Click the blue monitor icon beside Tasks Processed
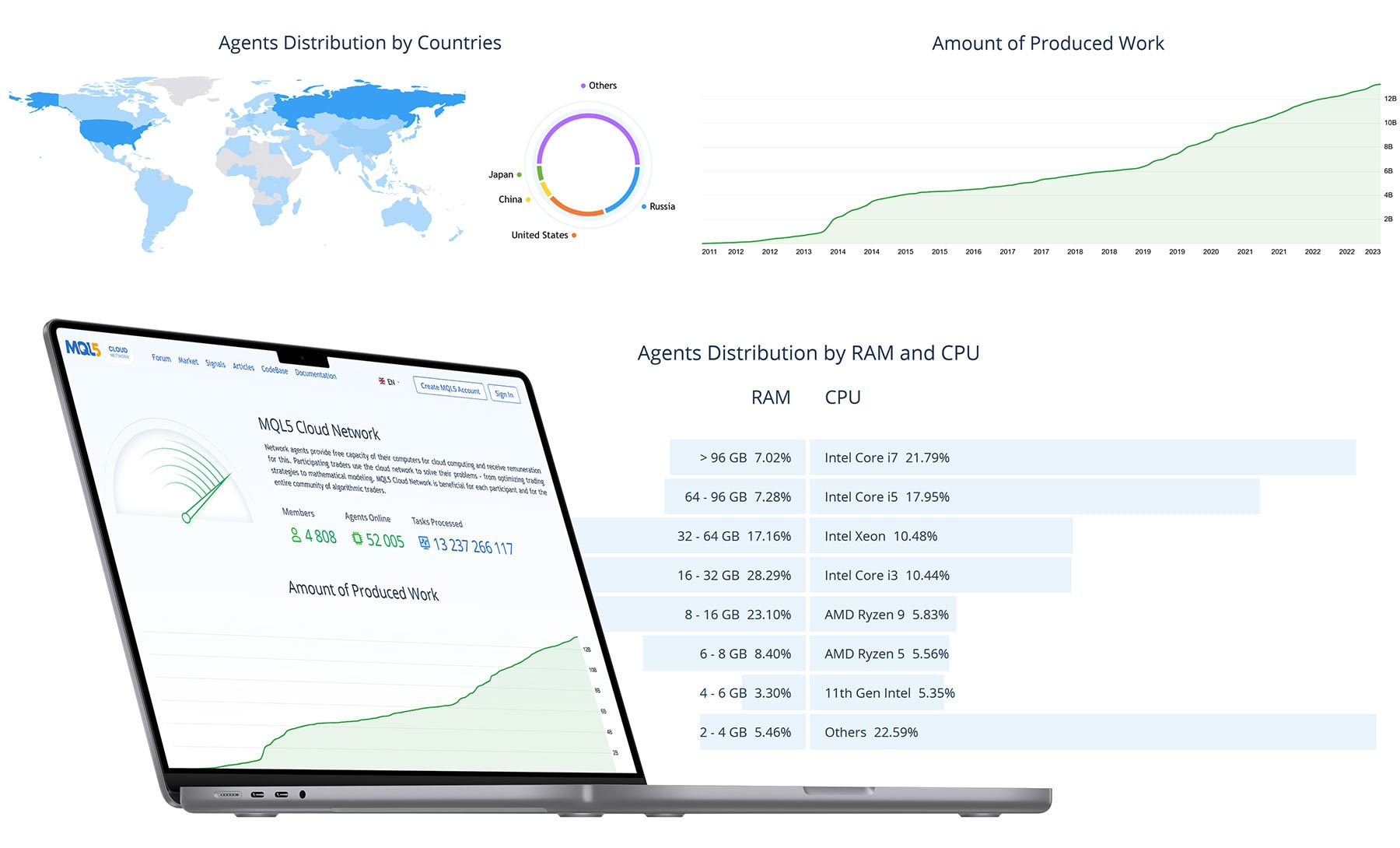1400x848 pixels. click(x=425, y=543)
